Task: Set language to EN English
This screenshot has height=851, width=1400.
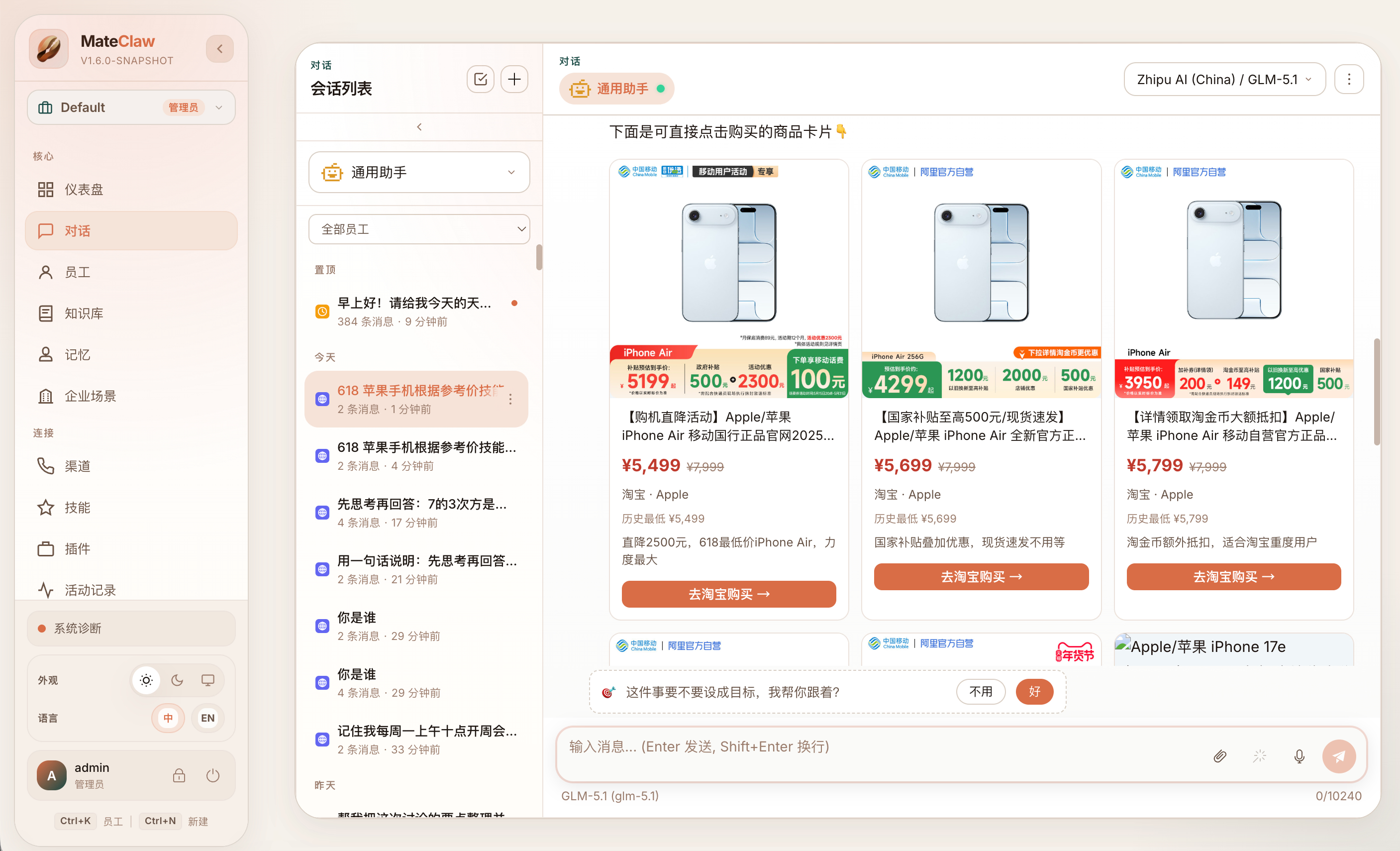Action: point(208,718)
